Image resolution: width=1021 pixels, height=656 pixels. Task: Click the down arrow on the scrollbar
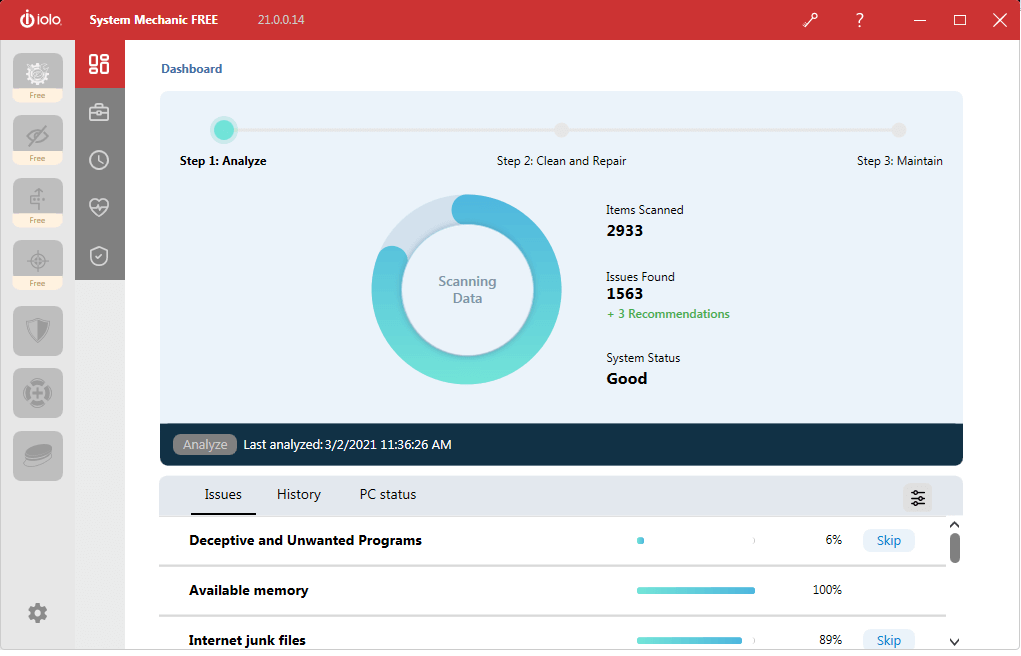coord(954,640)
